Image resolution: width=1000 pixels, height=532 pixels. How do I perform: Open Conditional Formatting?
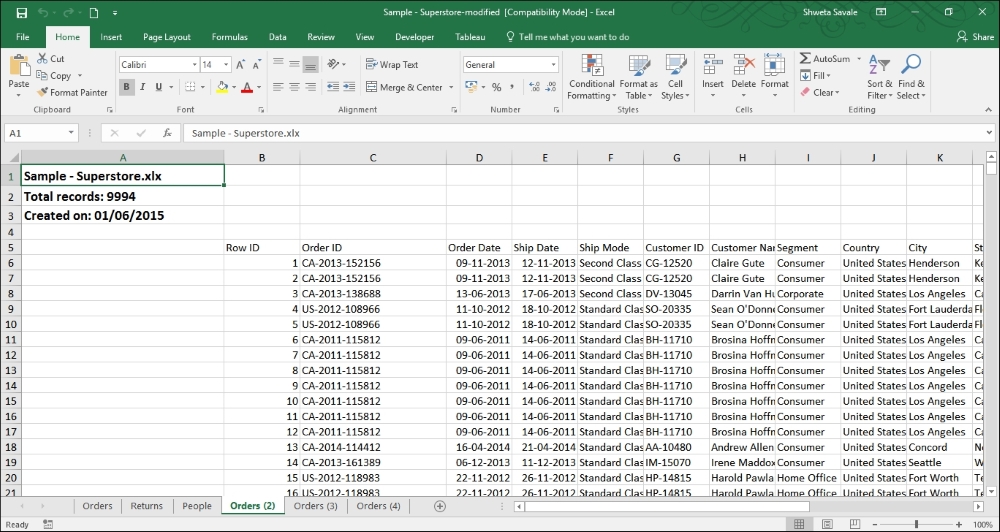click(592, 77)
